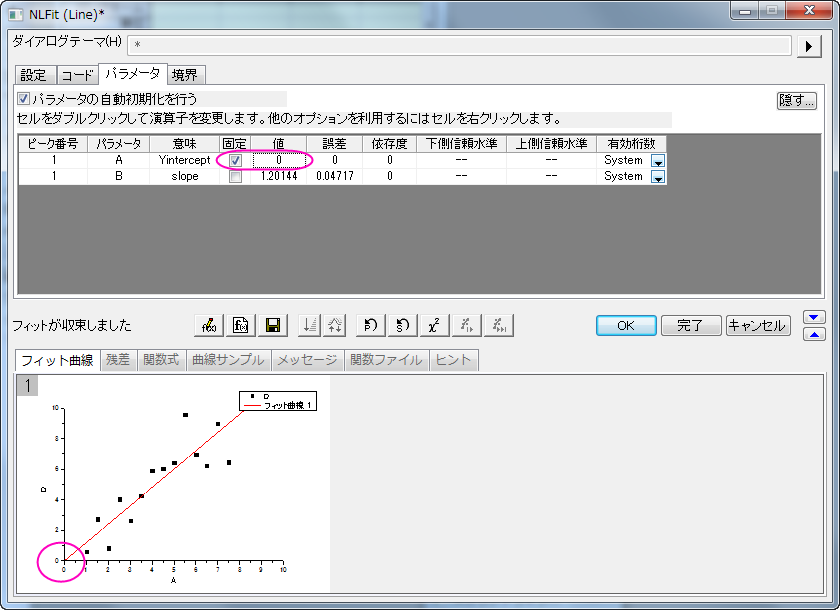Click the 隠す... button
This screenshot has width=840, height=610.
coord(797,100)
